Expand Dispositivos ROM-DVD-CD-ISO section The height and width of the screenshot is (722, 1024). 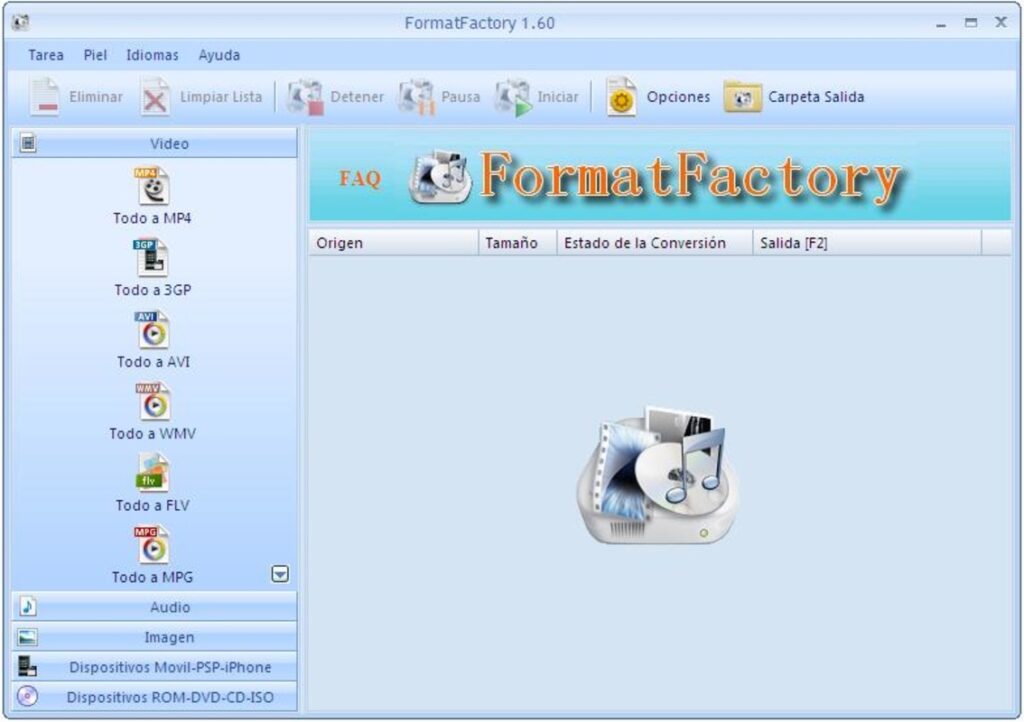click(x=155, y=697)
